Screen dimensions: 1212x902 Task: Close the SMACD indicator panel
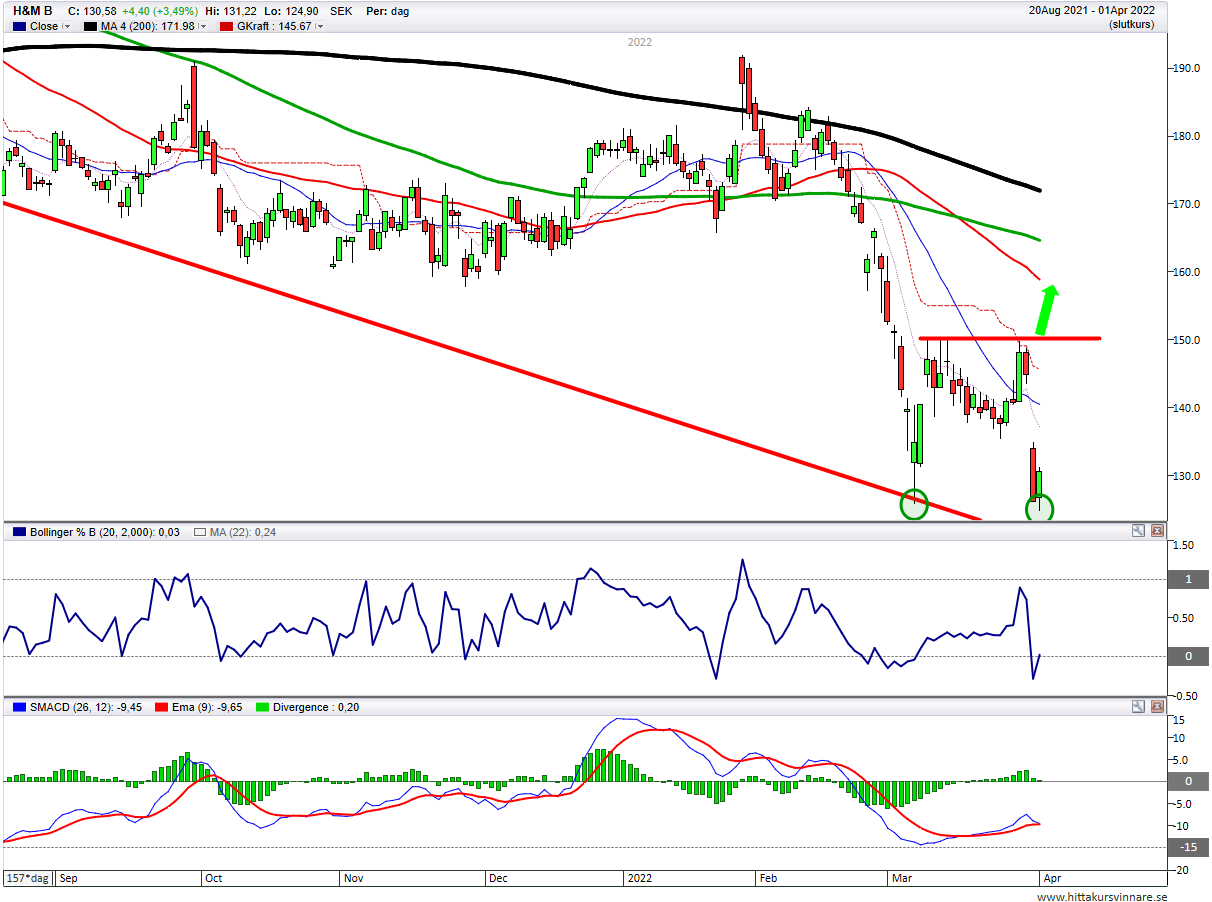[x=1157, y=706]
